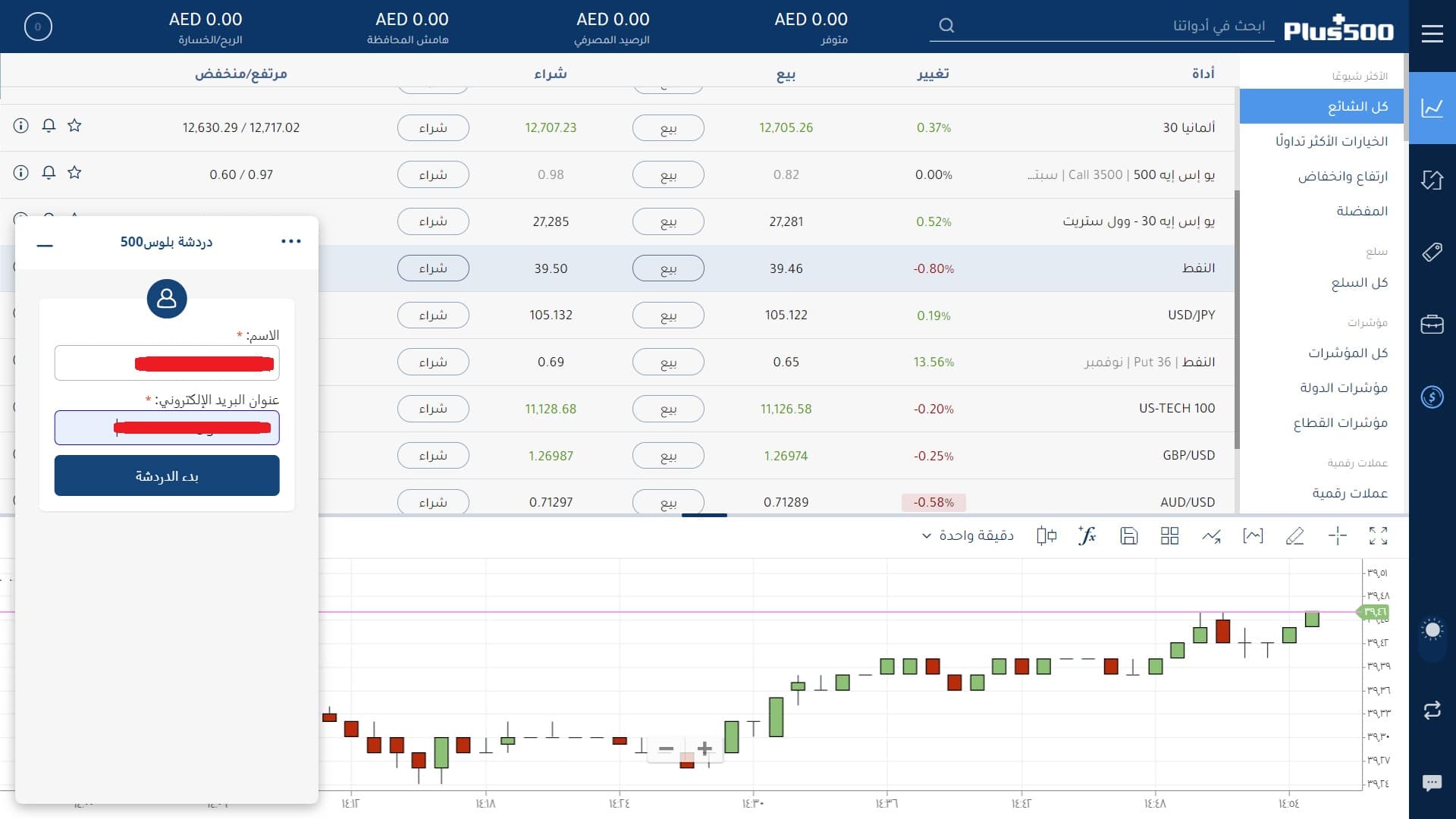Viewport: 1456px width, 819px height.
Task: Select 'كل السلع' category in sidebar
Action: pos(1359,283)
